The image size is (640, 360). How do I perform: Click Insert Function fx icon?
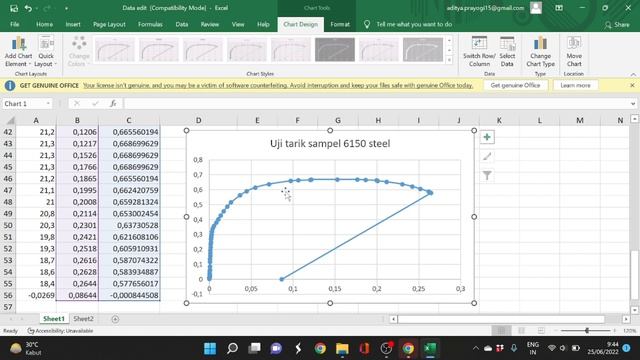[x=113, y=104]
